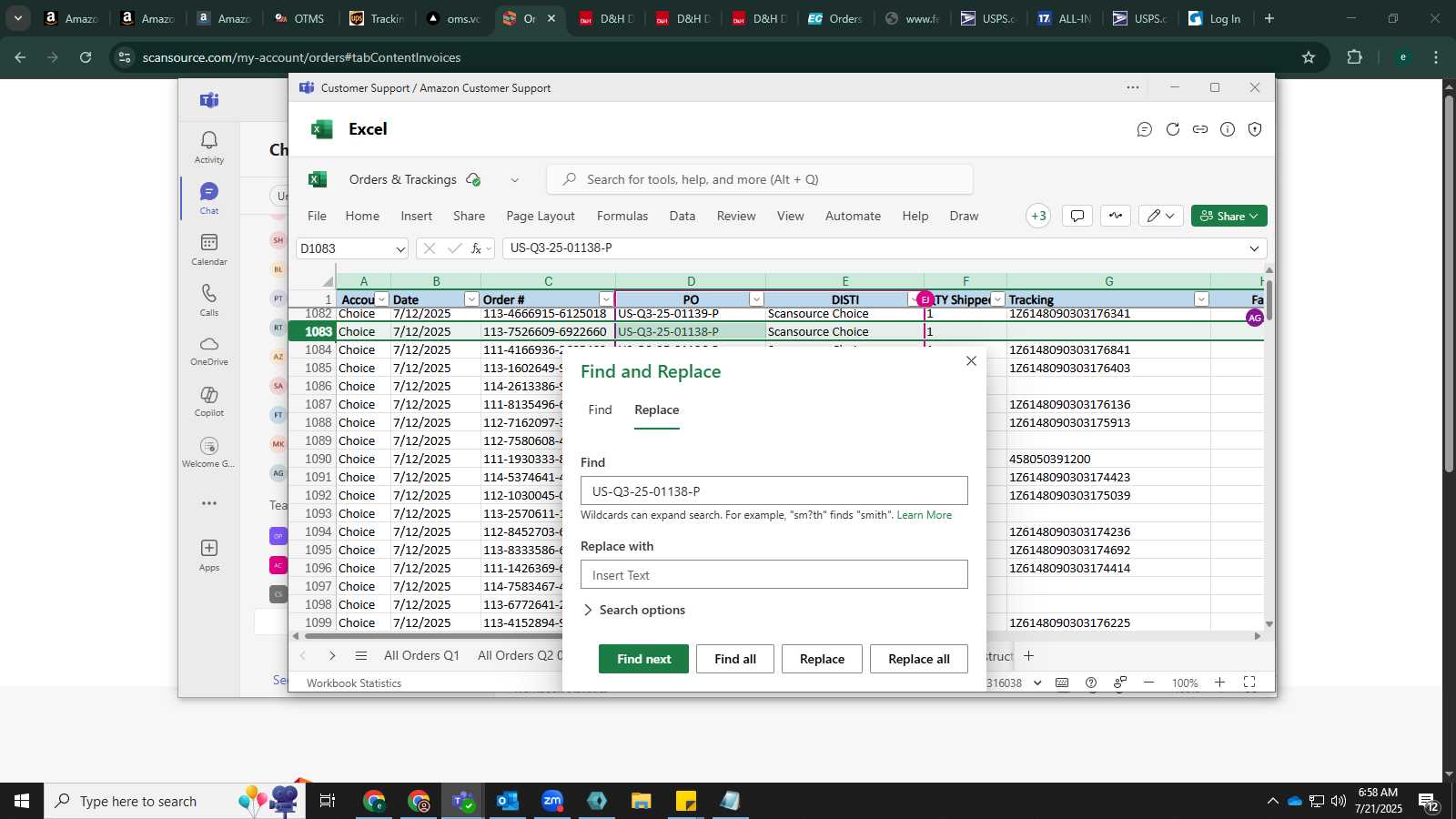
Task: Click the shield icon in Excel header
Action: pyautogui.click(x=1255, y=129)
